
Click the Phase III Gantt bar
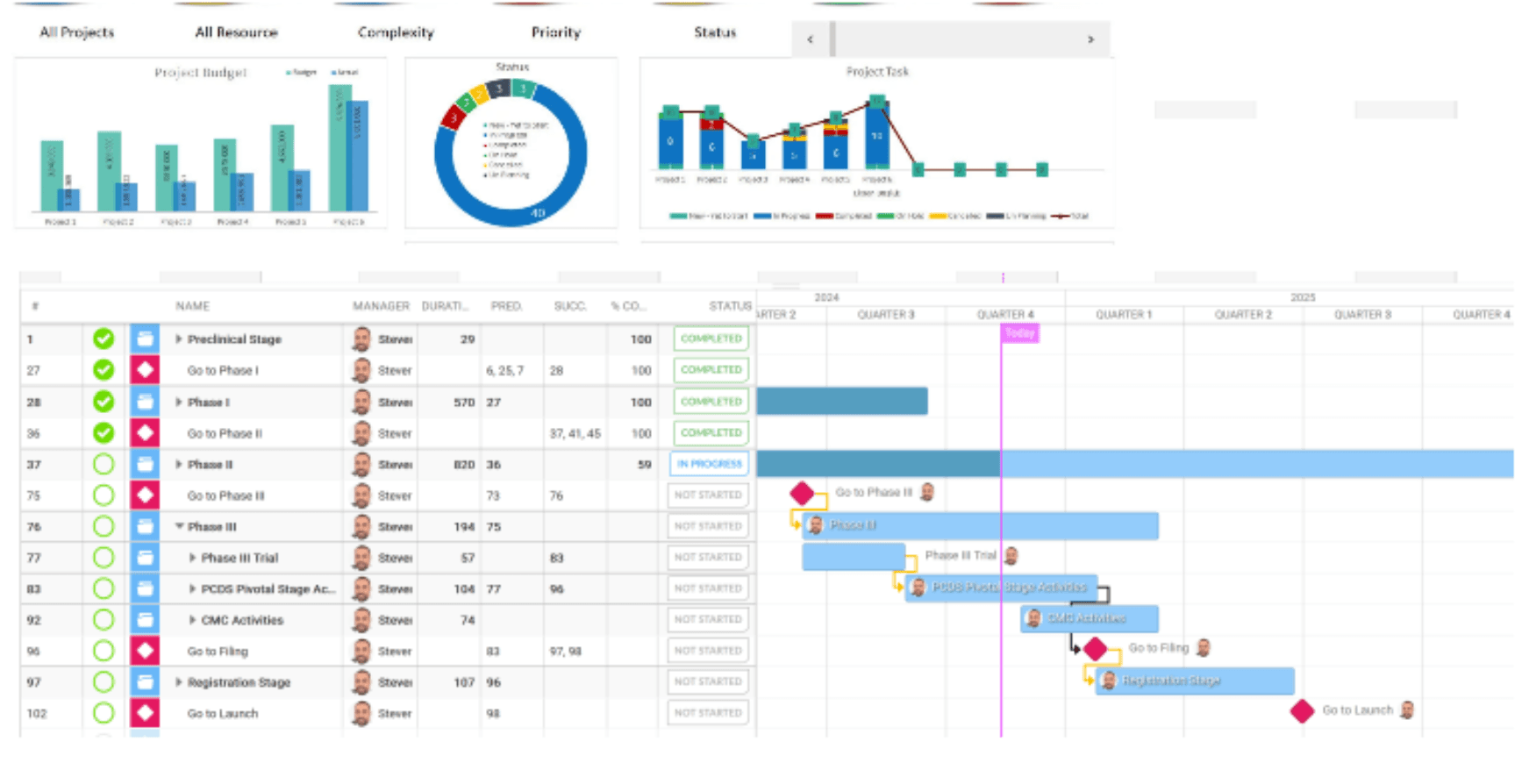981,525
